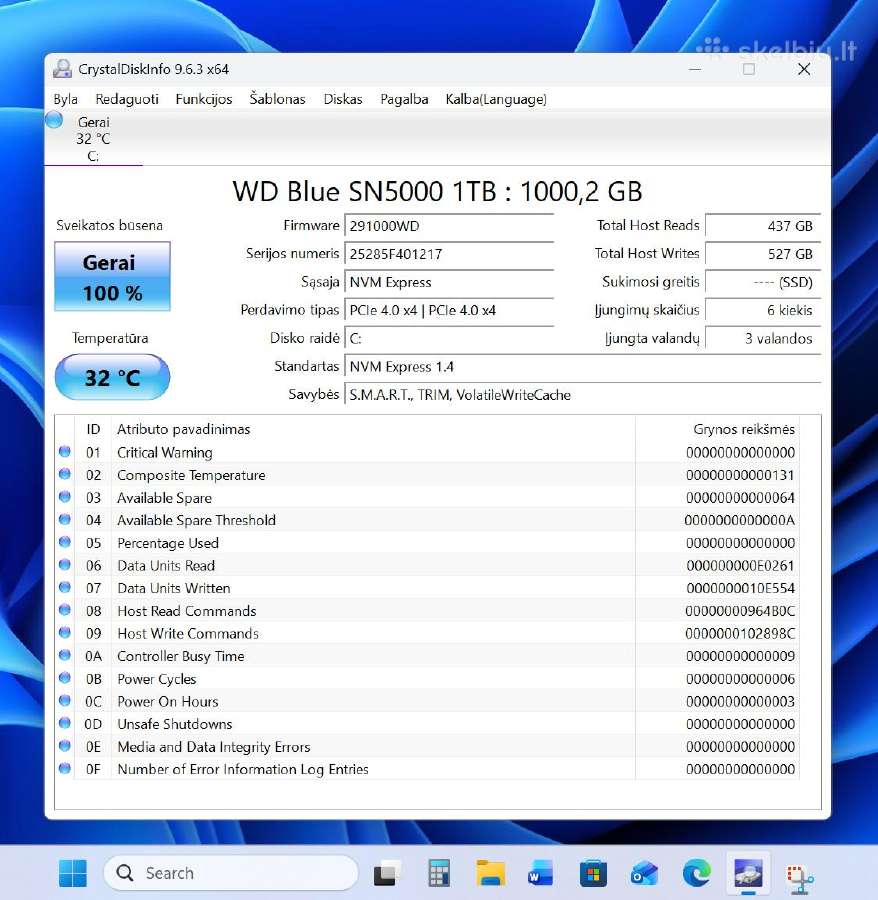Open the Byla menu
The image size is (878, 900).
[x=65, y=99]
